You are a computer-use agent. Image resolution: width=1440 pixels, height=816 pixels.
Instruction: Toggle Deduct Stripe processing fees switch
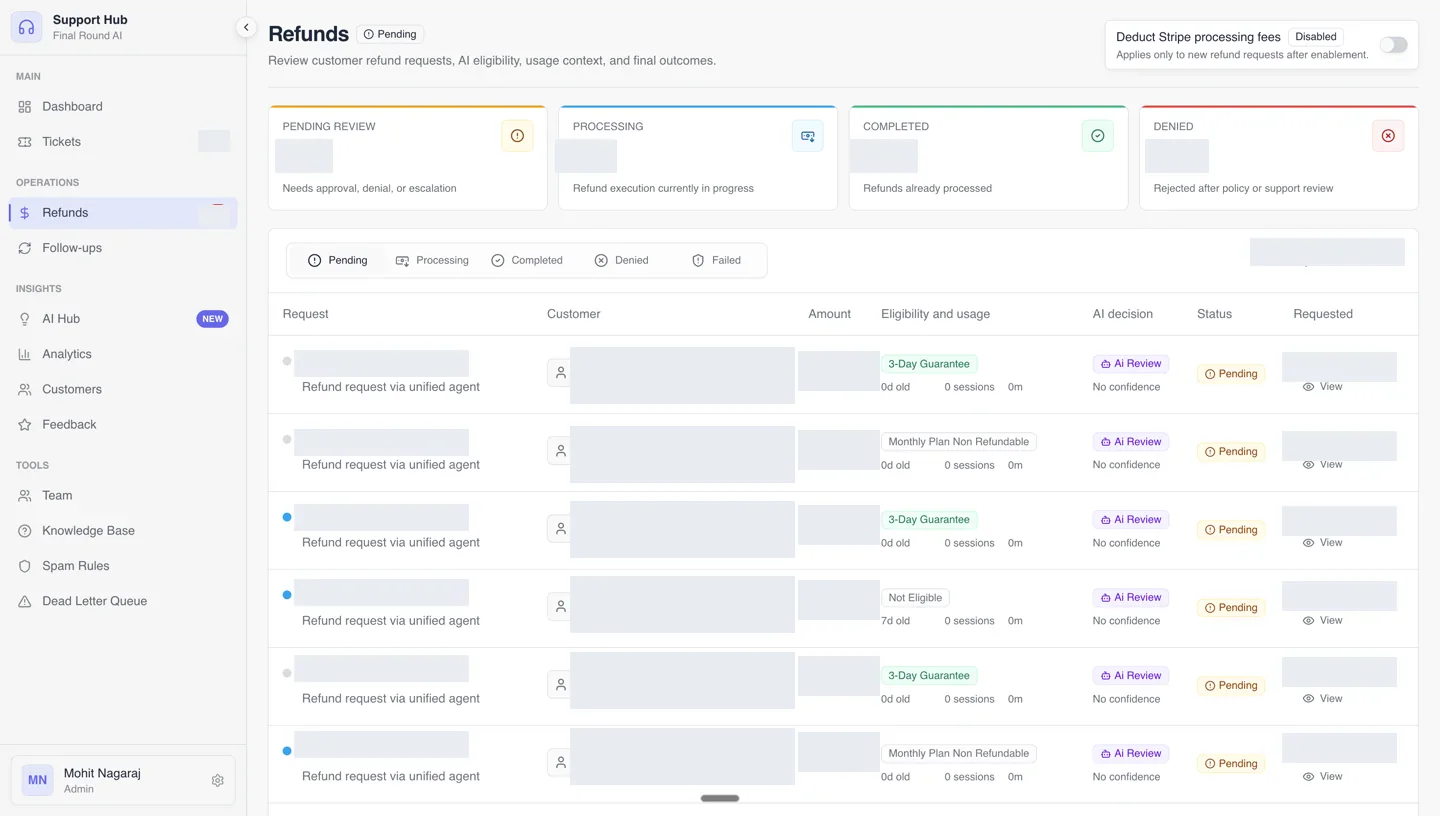pos(1393,45)
